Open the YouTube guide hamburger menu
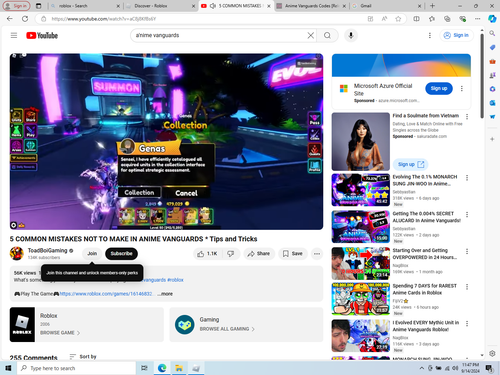Viewport: 500px width, 375px height. [14, 35]
